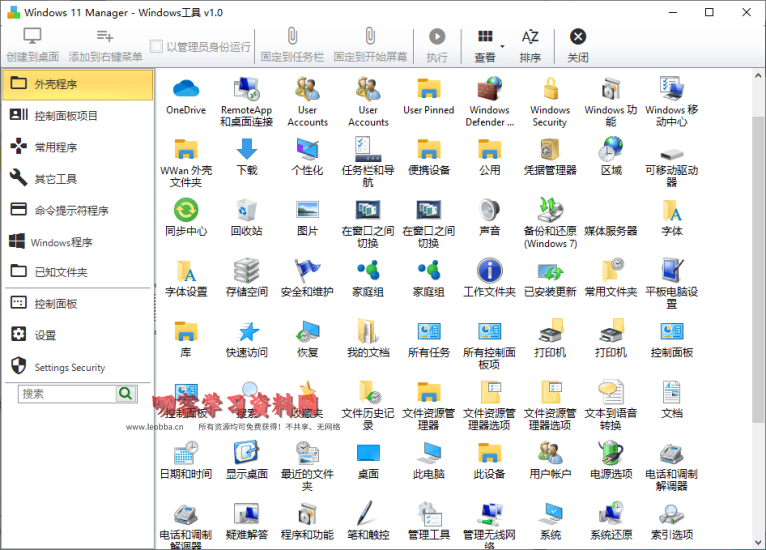
Task: Select 命令提示符程序 category
Action: point(78,211)
